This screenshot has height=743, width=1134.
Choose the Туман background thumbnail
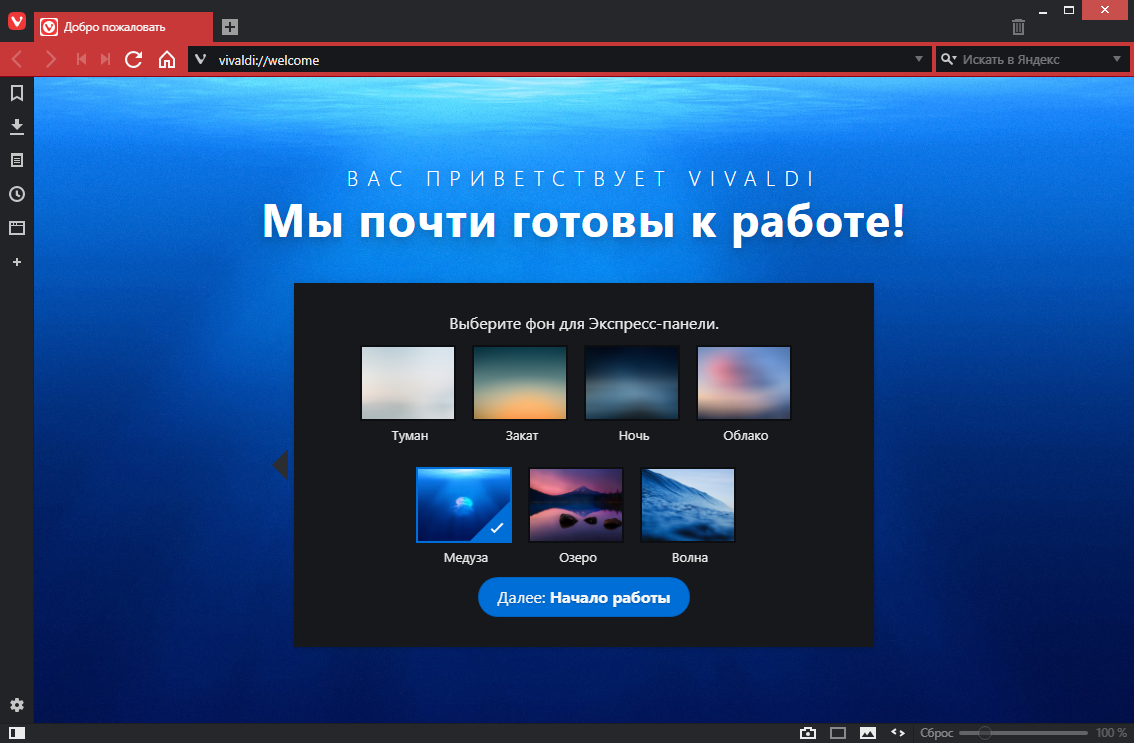pos(408,383)
